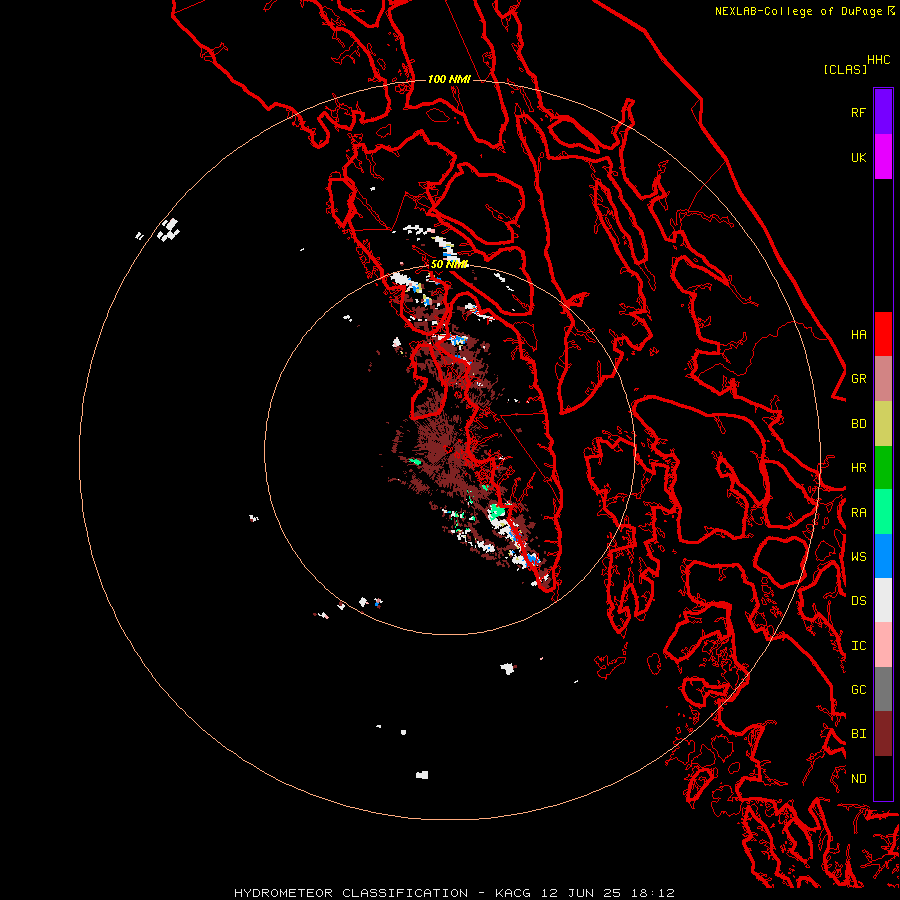This screenshot has height=900, width=900.
Task: Click the DS legend label
Action: pyautogui.click(x=858, y=601)
